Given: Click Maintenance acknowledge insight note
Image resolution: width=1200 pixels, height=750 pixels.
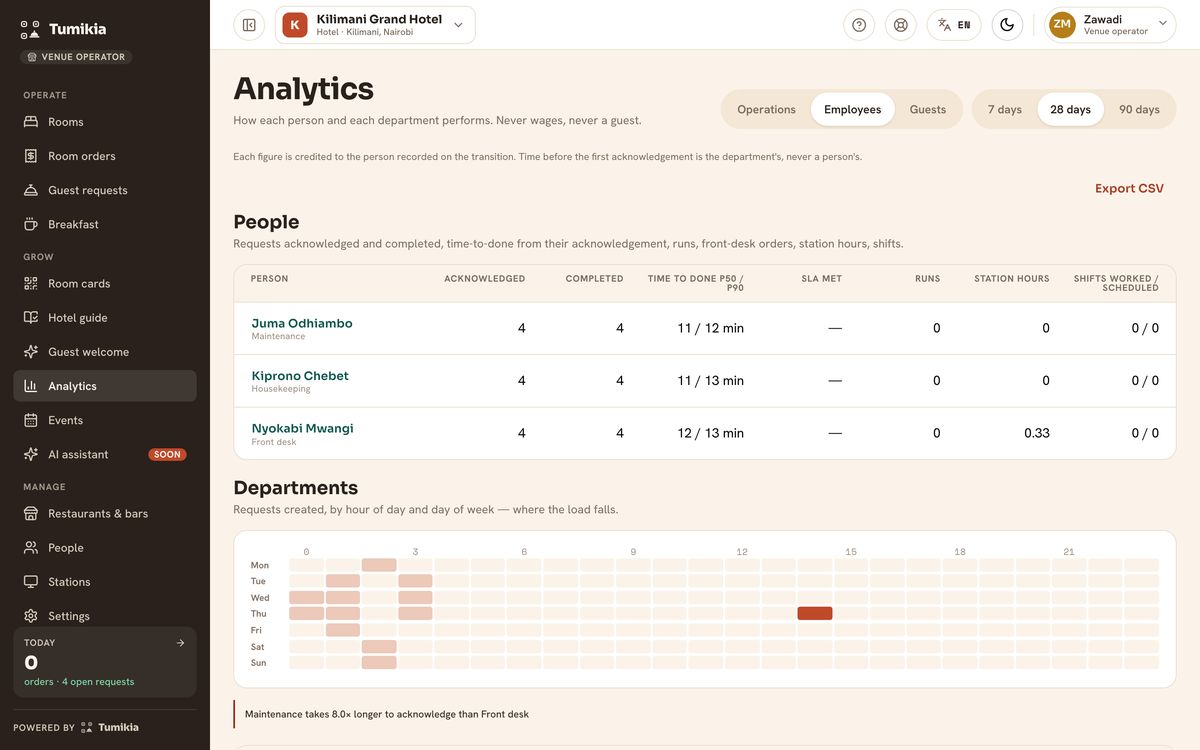Looking at the screenshot, I should point(387,714).
